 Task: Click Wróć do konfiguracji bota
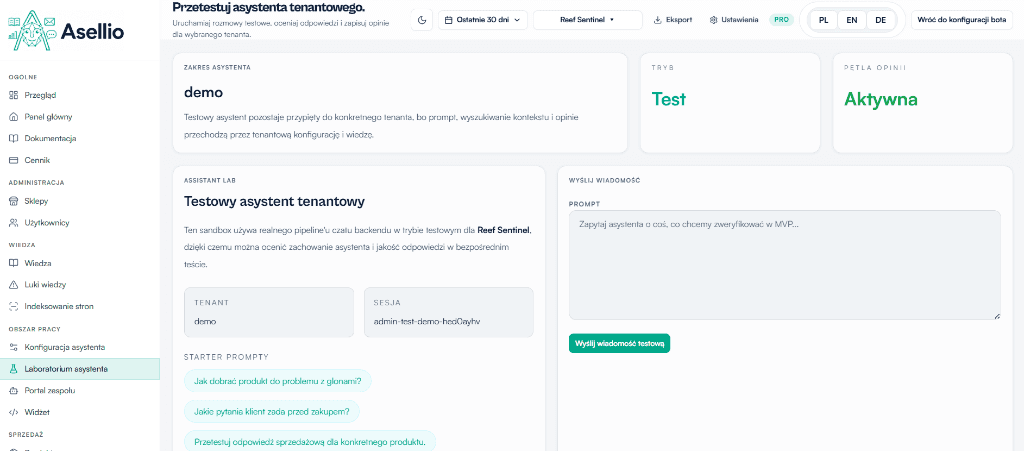961,20
